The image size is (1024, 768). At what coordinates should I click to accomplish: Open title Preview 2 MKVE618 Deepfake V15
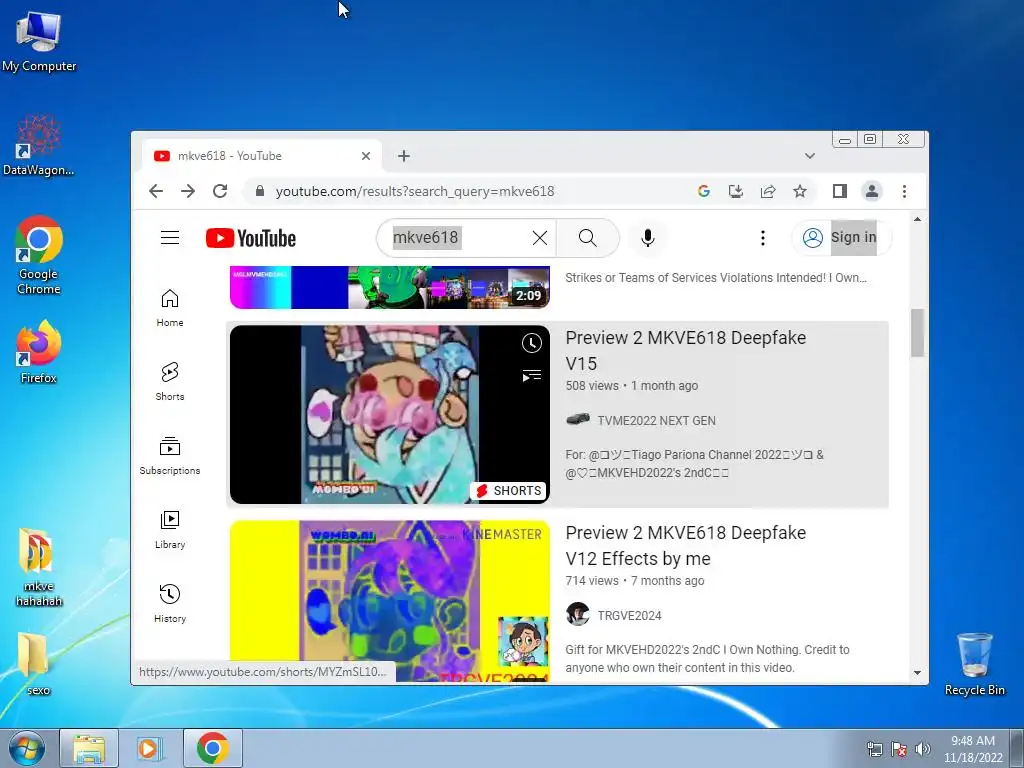click(685, 350)
